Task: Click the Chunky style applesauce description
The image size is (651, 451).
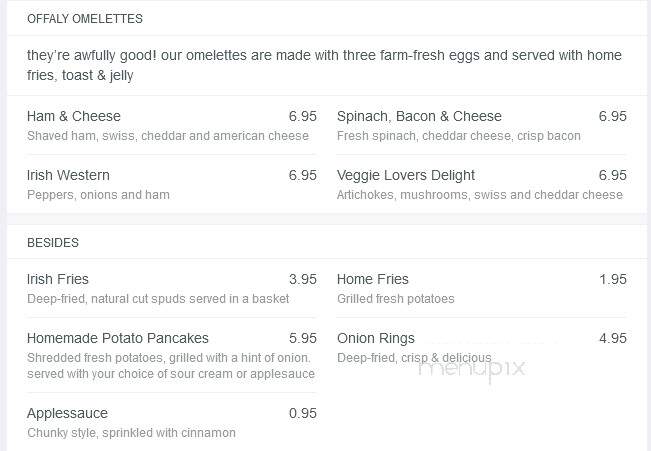Action: [x=131, y=433]
